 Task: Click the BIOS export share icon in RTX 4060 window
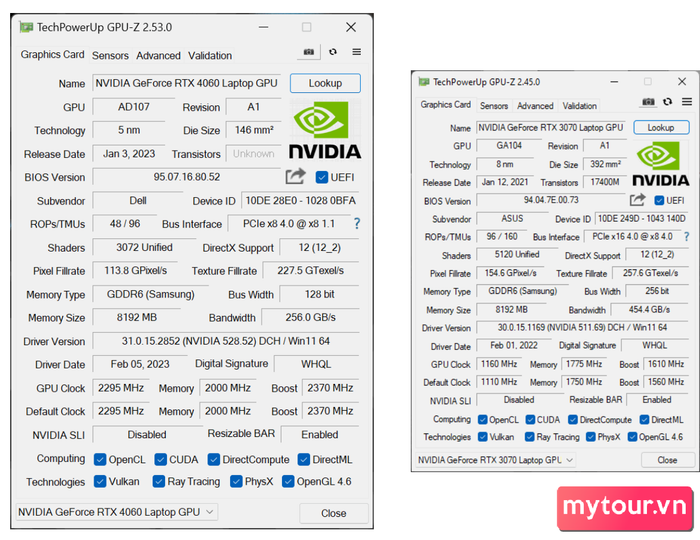(x=296, y=176)
